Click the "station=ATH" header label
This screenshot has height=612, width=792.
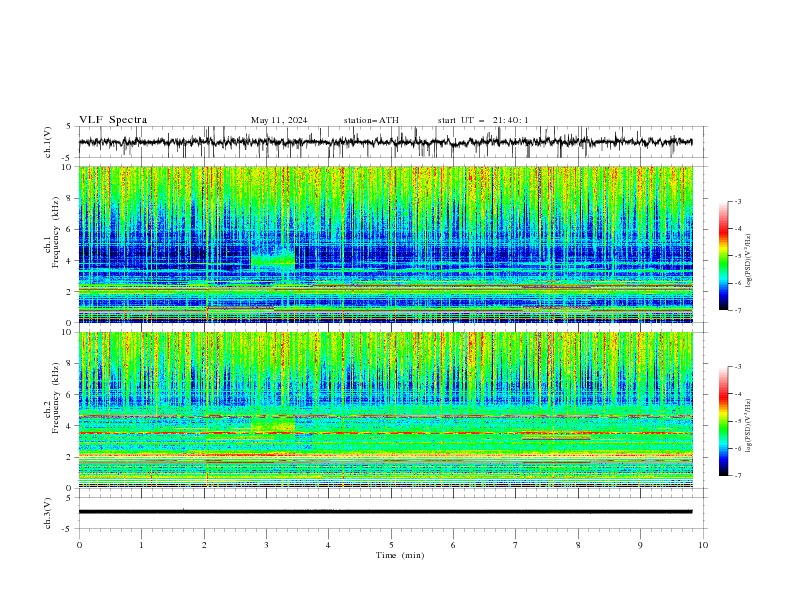click(371, 120)
